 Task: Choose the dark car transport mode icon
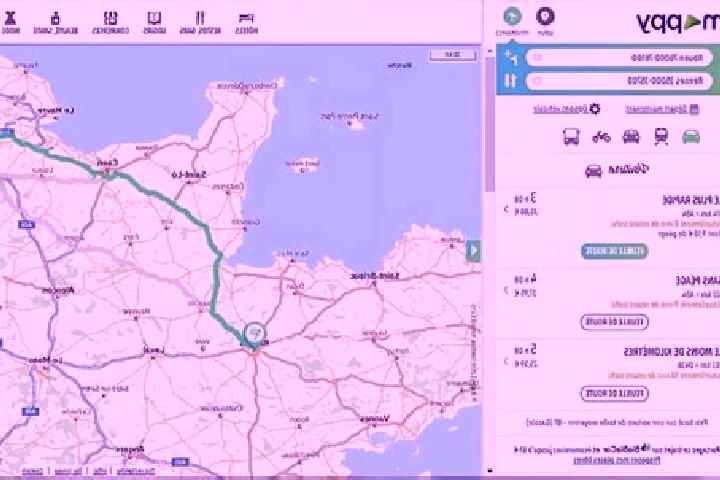pos(631,136)
